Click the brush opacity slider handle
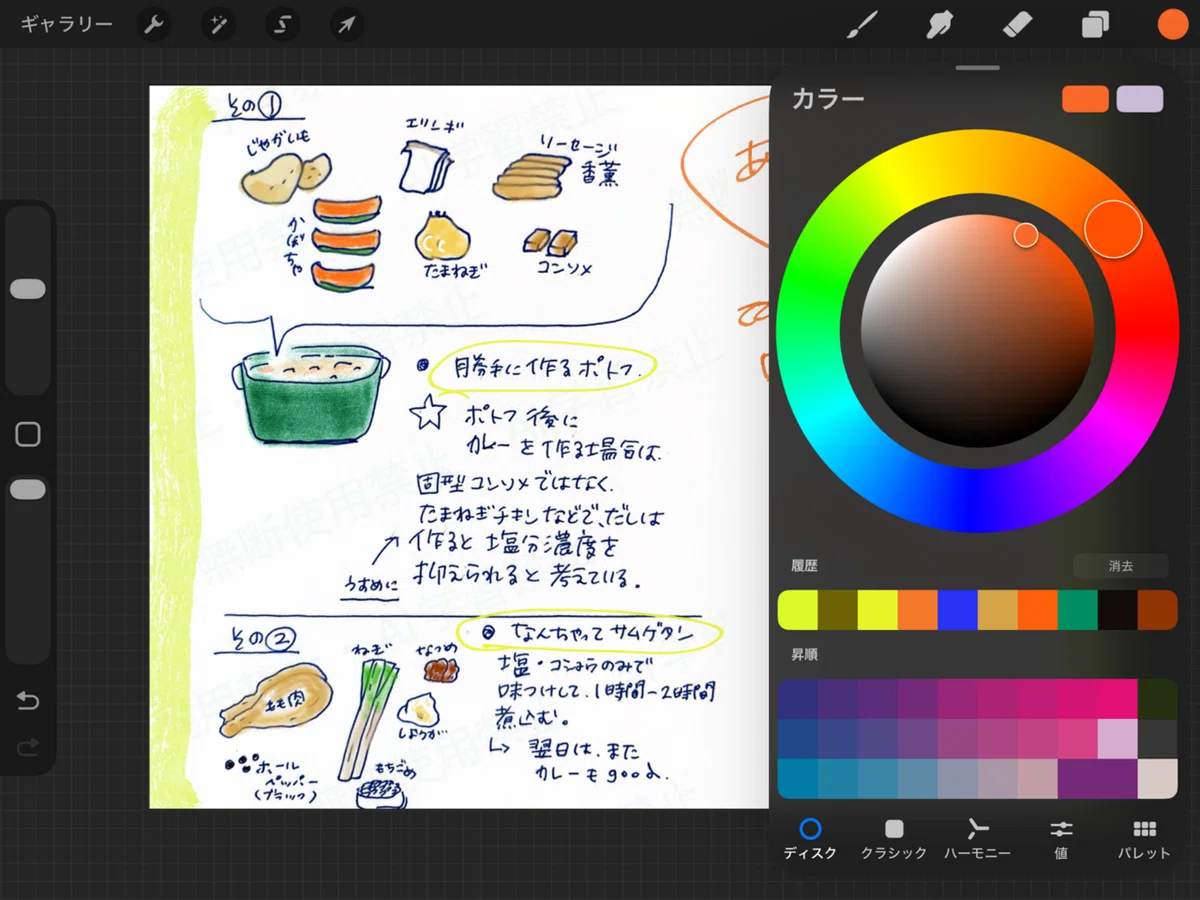This screenshot has height=900, width=1200. coord(28,489)
